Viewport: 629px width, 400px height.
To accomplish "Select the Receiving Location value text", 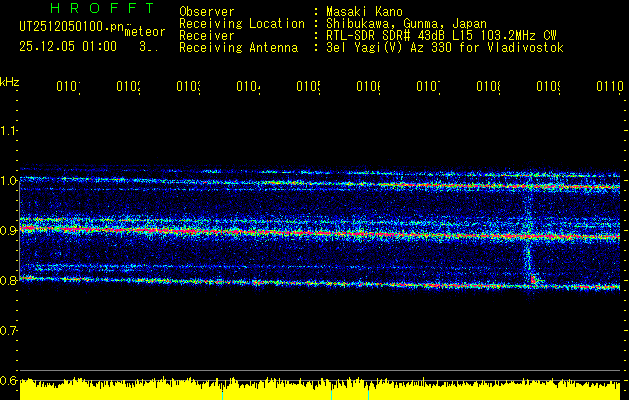I will point(400,24).
